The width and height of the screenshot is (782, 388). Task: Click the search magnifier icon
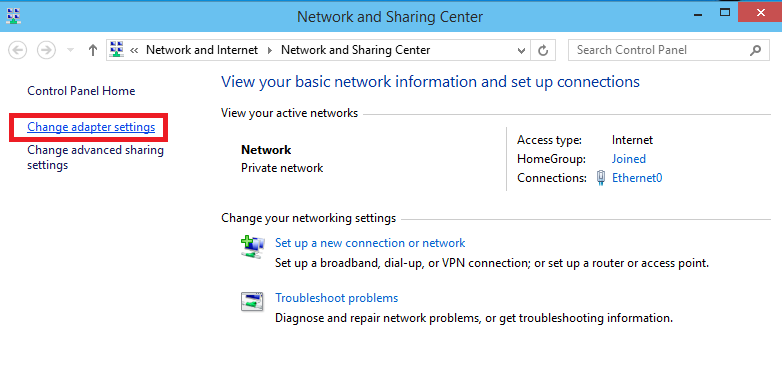pos(756,50)
